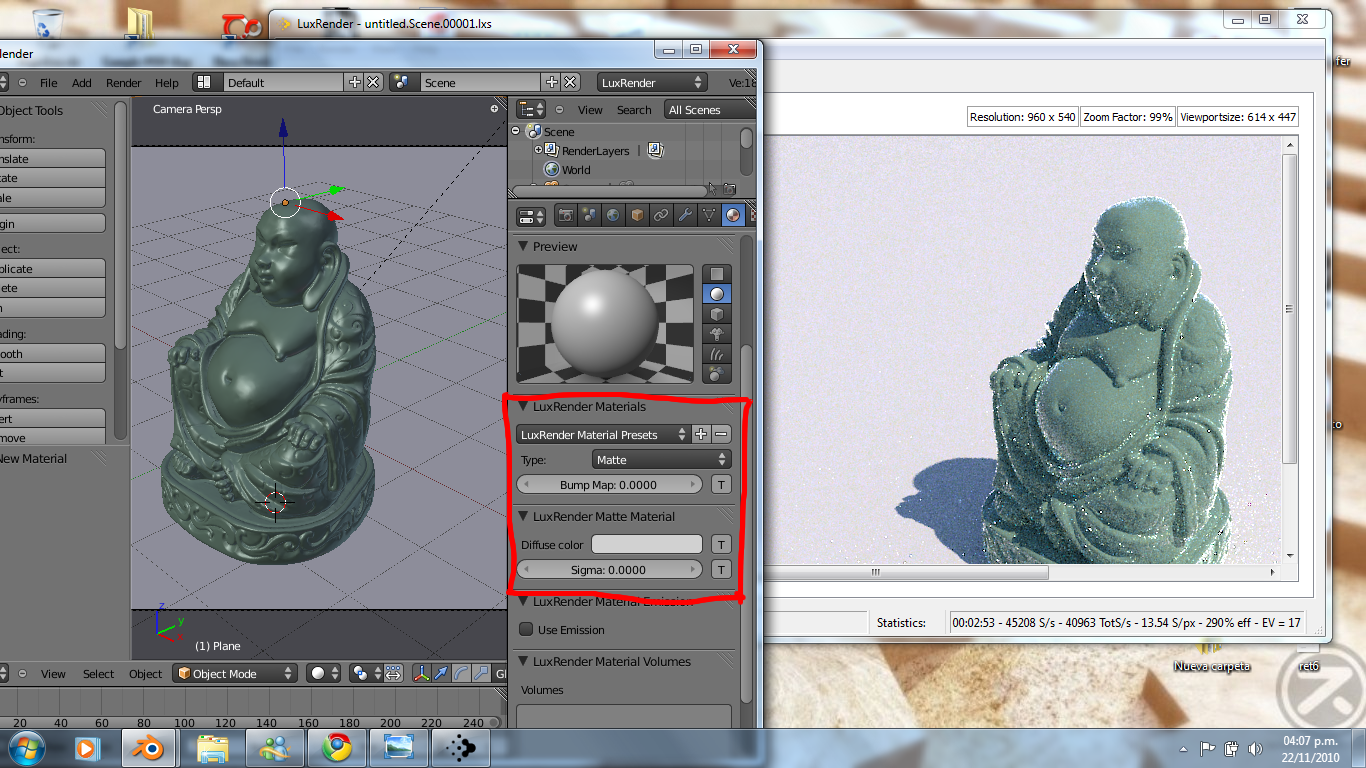1366x768 pixels.
Task: Open the Add menu in Blender
Action: click(x=82, y=83)
